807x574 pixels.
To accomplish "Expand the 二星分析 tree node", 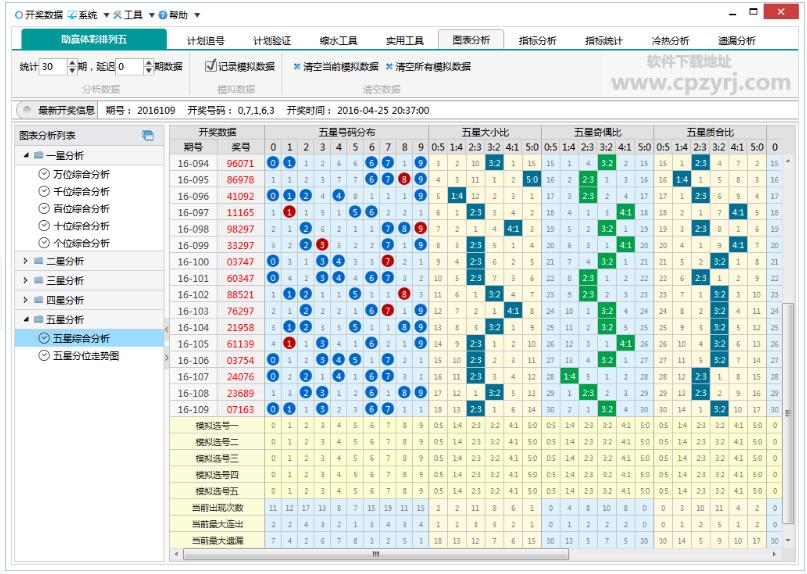I will 26,261.
